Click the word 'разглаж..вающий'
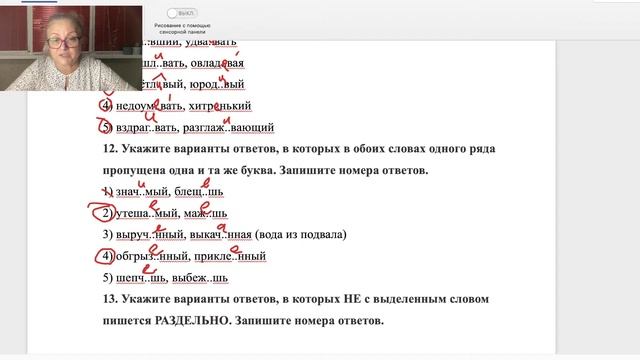Image resolution: width=640 pixels, height=360 pixels. point(229,127)
